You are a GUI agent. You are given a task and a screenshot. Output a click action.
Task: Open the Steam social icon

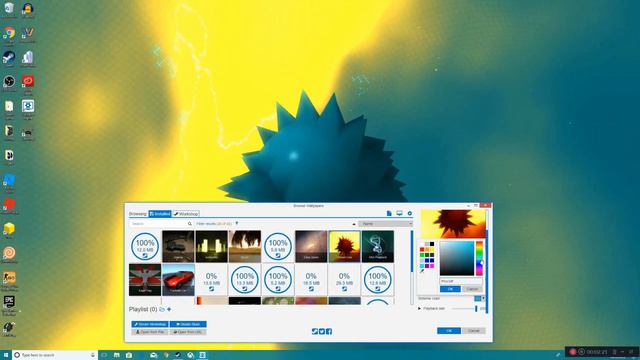pos(315,331)
